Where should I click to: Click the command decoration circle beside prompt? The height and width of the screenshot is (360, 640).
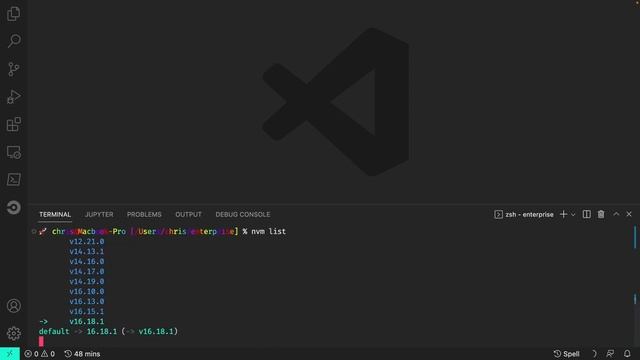33,231
